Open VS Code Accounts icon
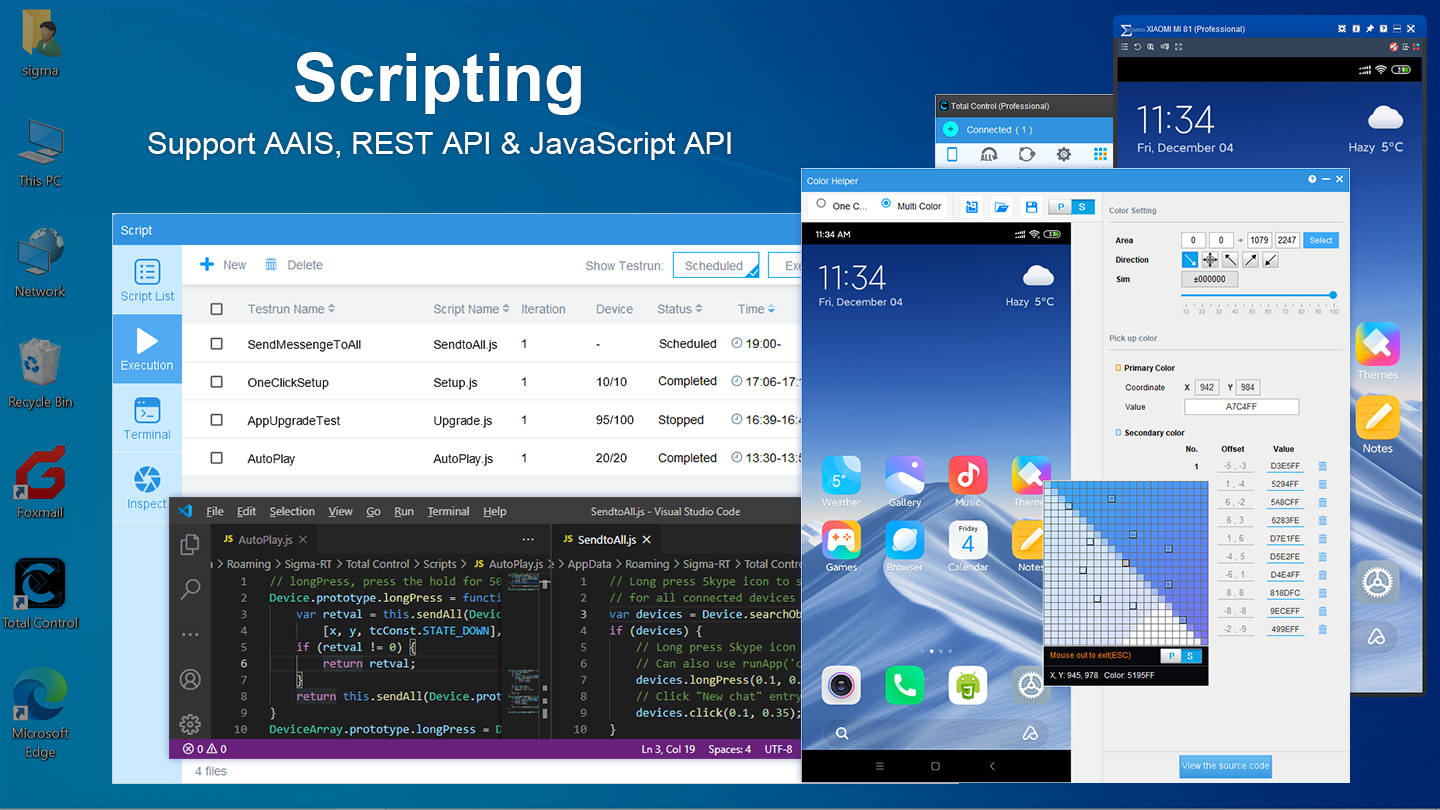The width and height of the screenshot is (1440, 810). (x=190, y=680)
